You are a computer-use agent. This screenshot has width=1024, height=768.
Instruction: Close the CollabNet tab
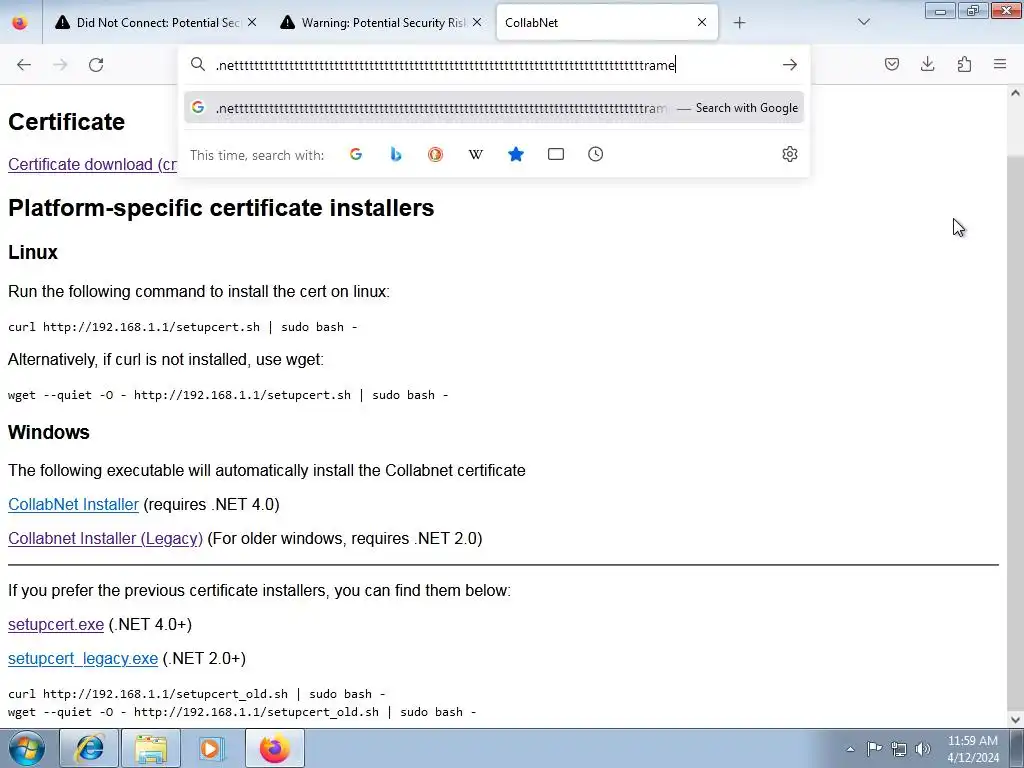coord(702,22)
